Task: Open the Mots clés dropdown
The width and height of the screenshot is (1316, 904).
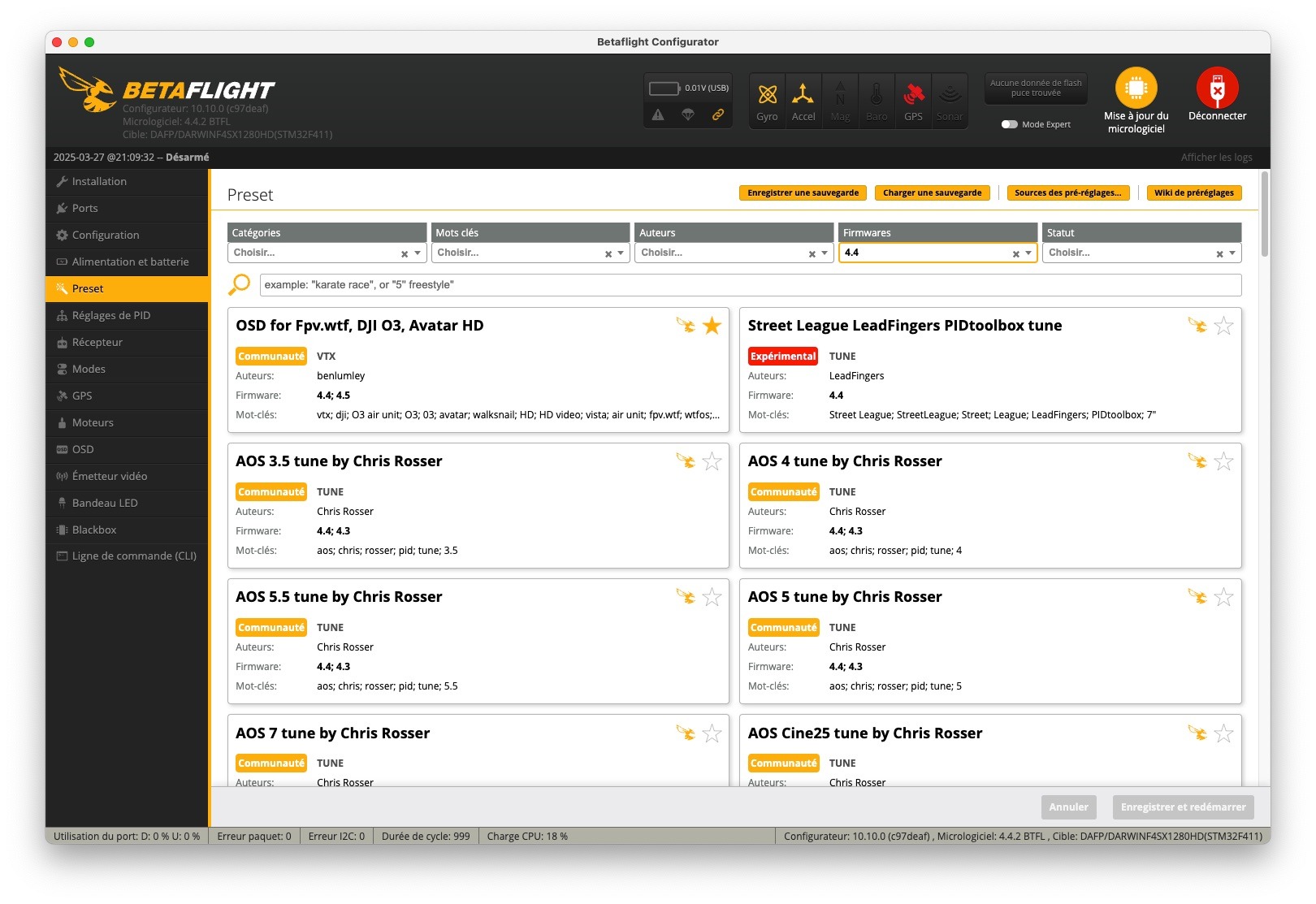Action: pos(530,253)
